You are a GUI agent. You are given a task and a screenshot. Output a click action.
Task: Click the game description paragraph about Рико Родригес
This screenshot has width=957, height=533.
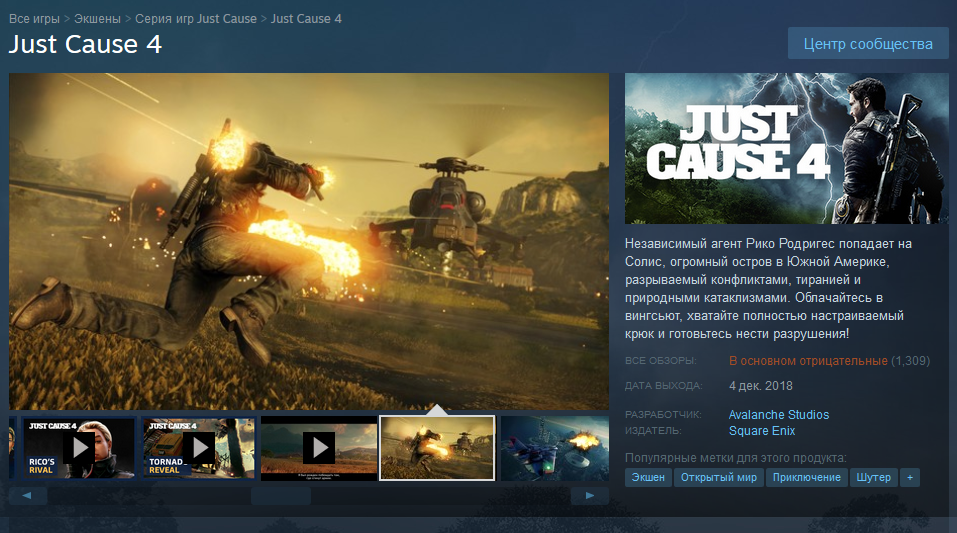[x=768, y=288]
